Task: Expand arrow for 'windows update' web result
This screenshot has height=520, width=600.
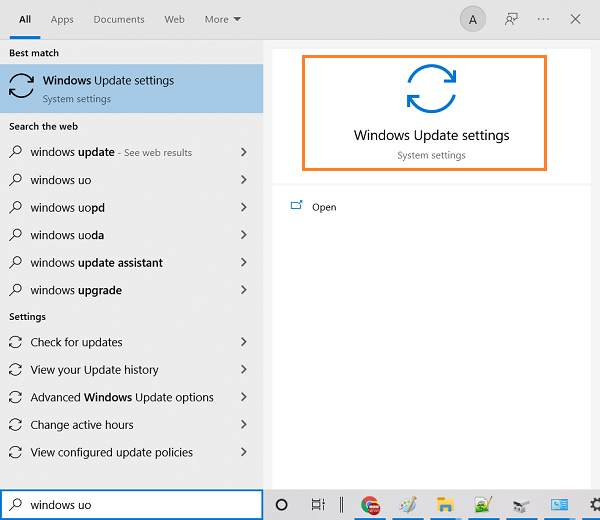Action: click(244, 152)
